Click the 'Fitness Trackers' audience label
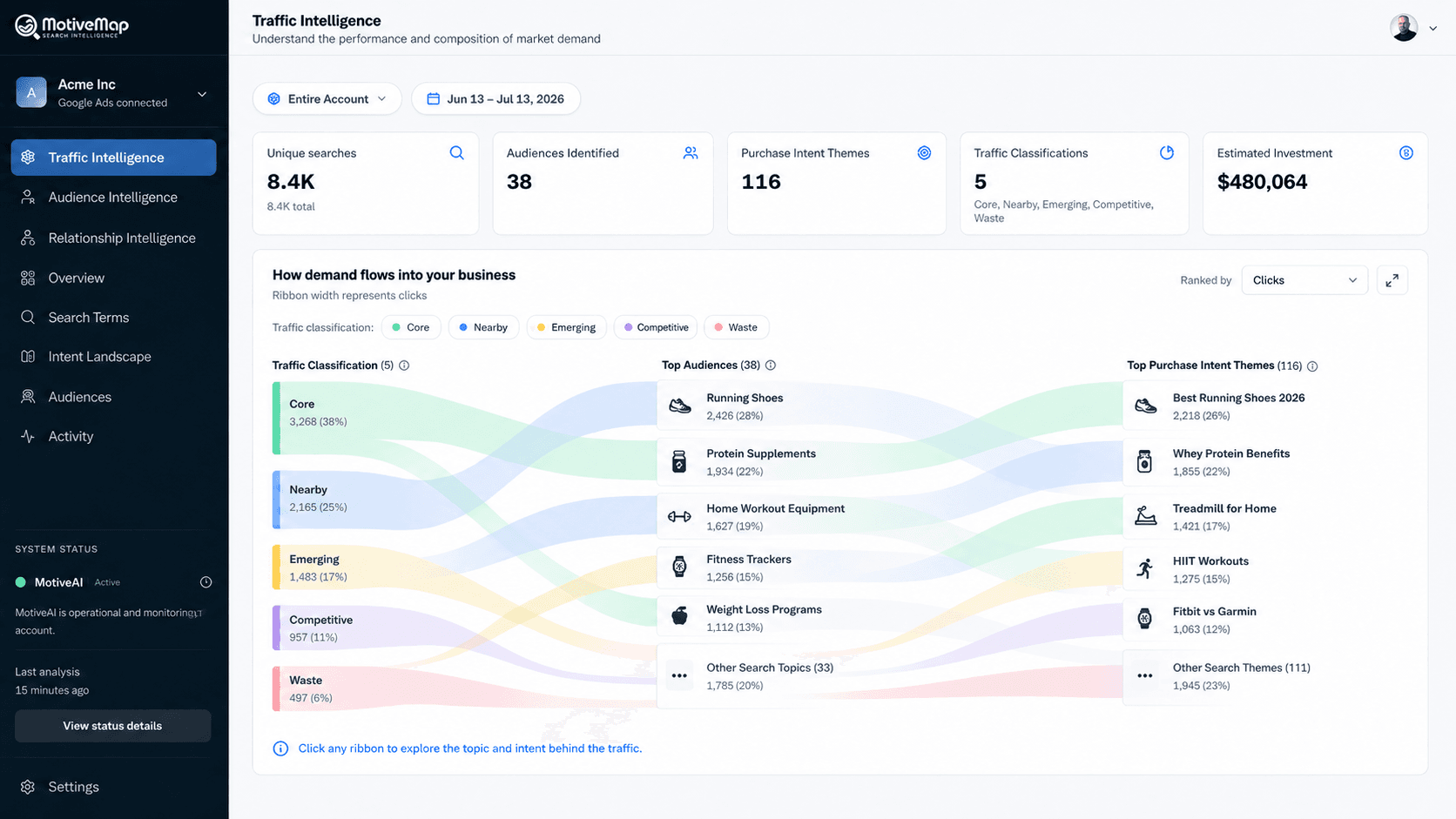Image resolution: width=1456 pixels, height=819 pixels. 749,560
